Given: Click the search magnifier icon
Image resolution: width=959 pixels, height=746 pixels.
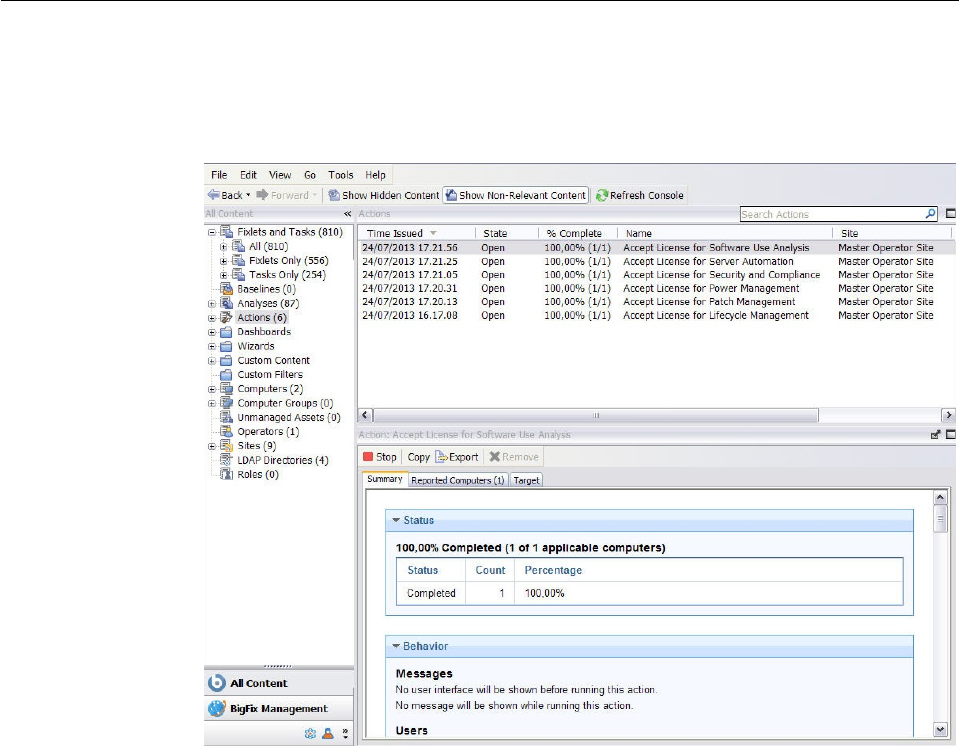Looking at the screenshot, I should coord(930,213).
